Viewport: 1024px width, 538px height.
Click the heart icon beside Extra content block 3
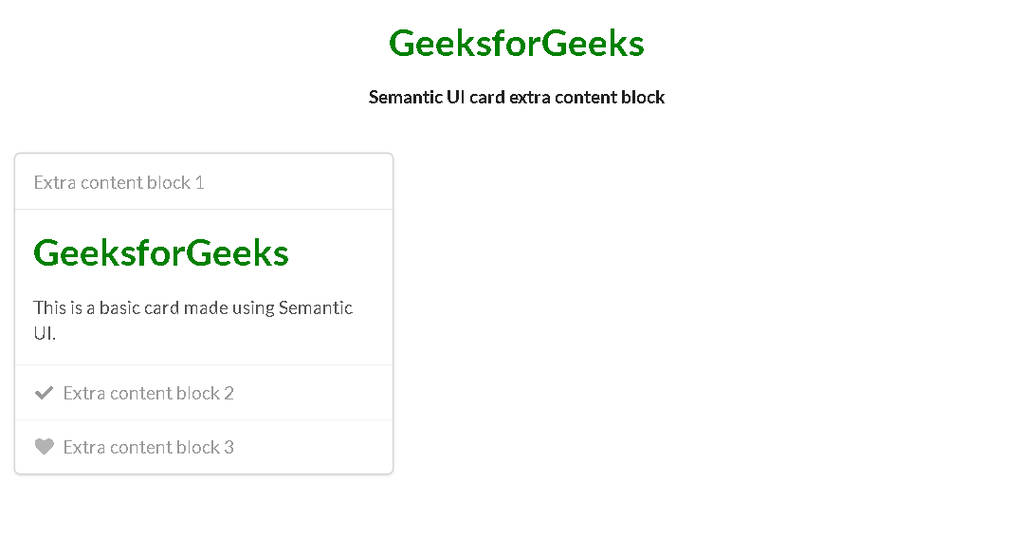click(43, 447)
